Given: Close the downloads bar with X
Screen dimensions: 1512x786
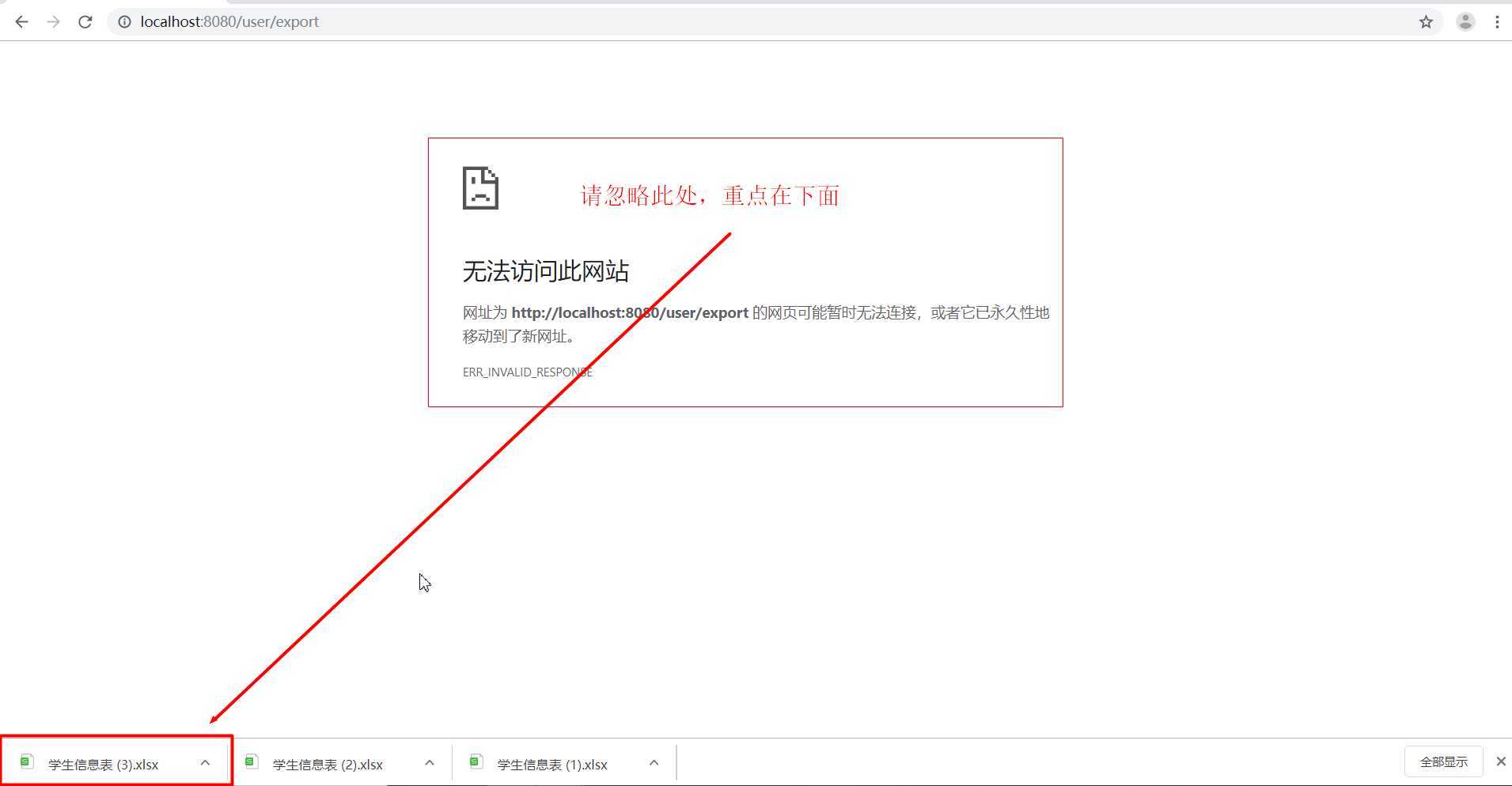Looking at the screenshot, I should click(x=1501, y=761).
